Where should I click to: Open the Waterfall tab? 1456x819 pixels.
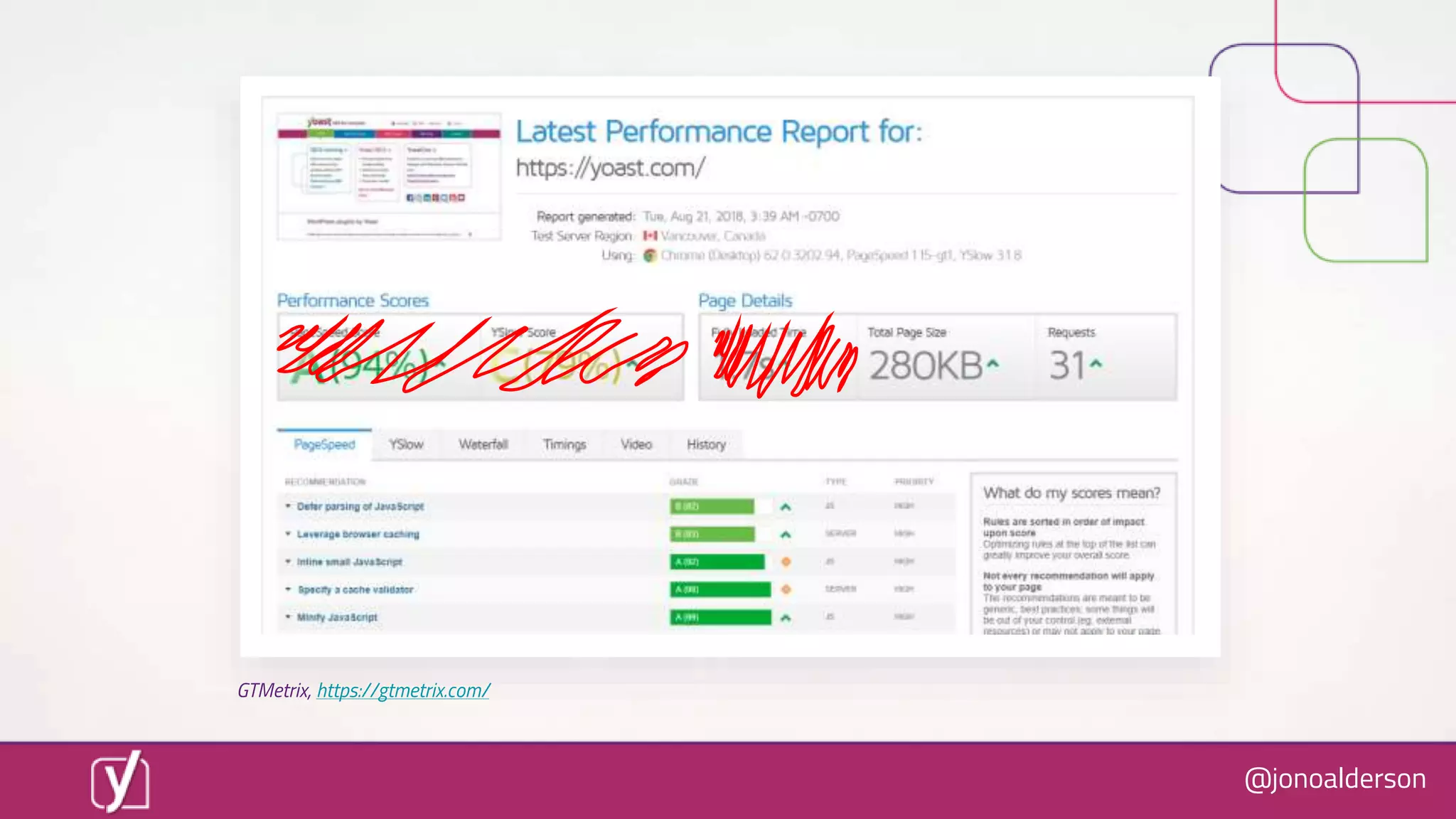coord(483,444)
